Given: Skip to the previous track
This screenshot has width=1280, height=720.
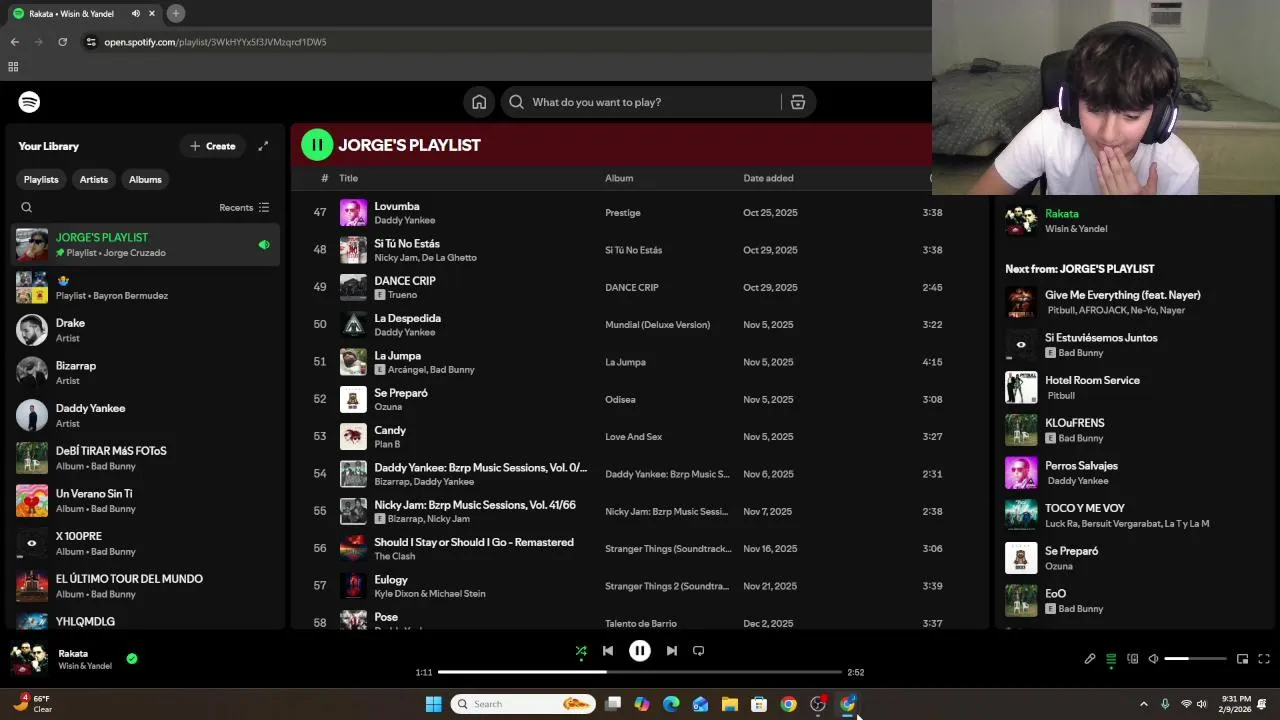Looking at the screenshot, I should pos(608,651).
